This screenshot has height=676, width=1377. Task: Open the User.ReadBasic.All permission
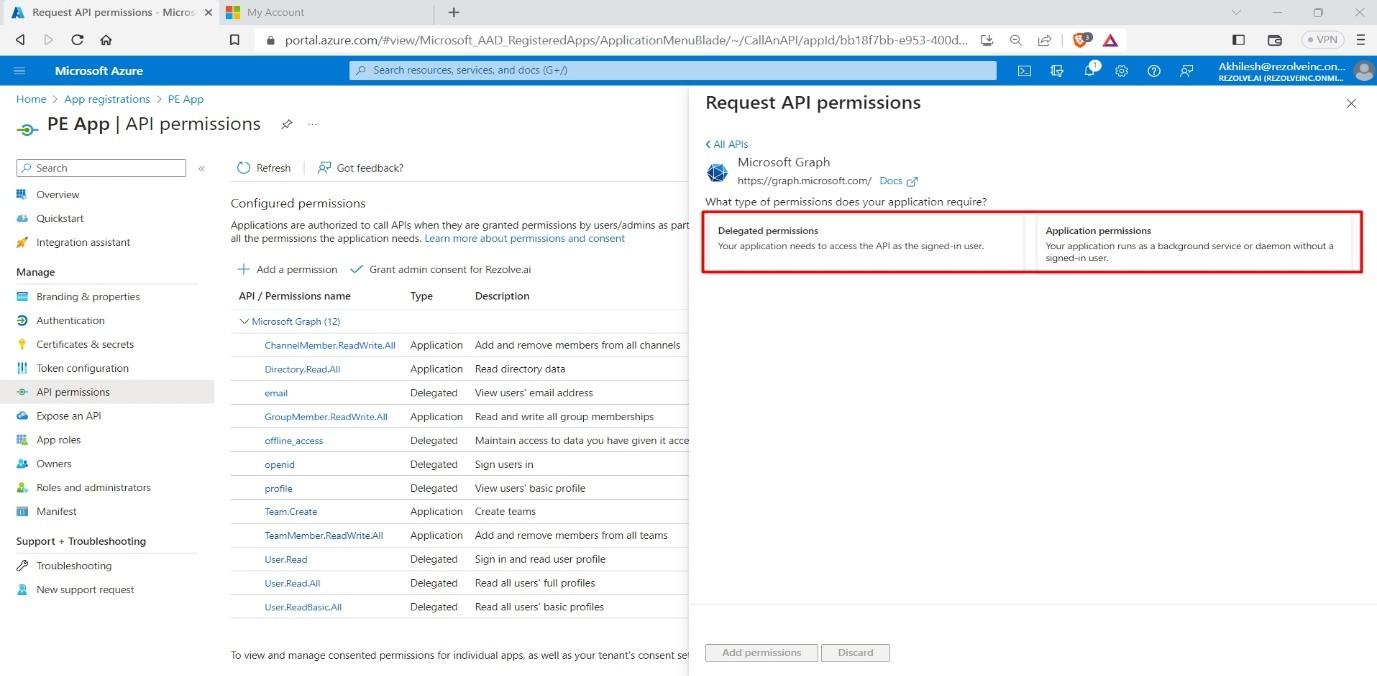click(x=303, y=607)
